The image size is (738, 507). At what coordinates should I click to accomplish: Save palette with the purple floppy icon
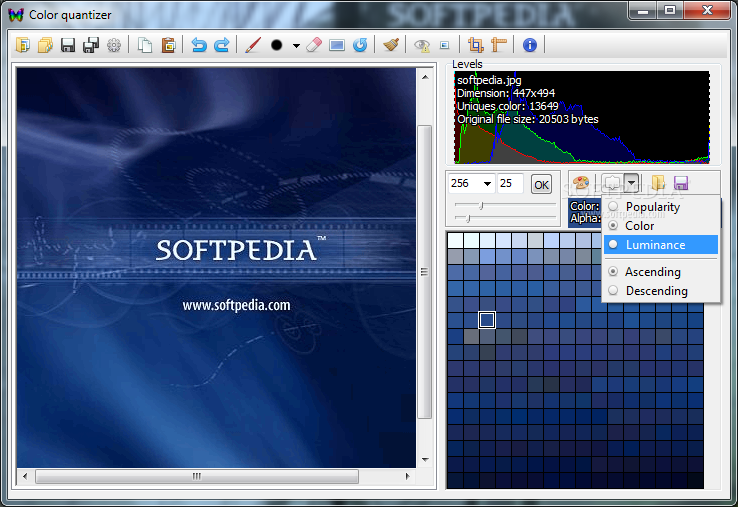681,183
